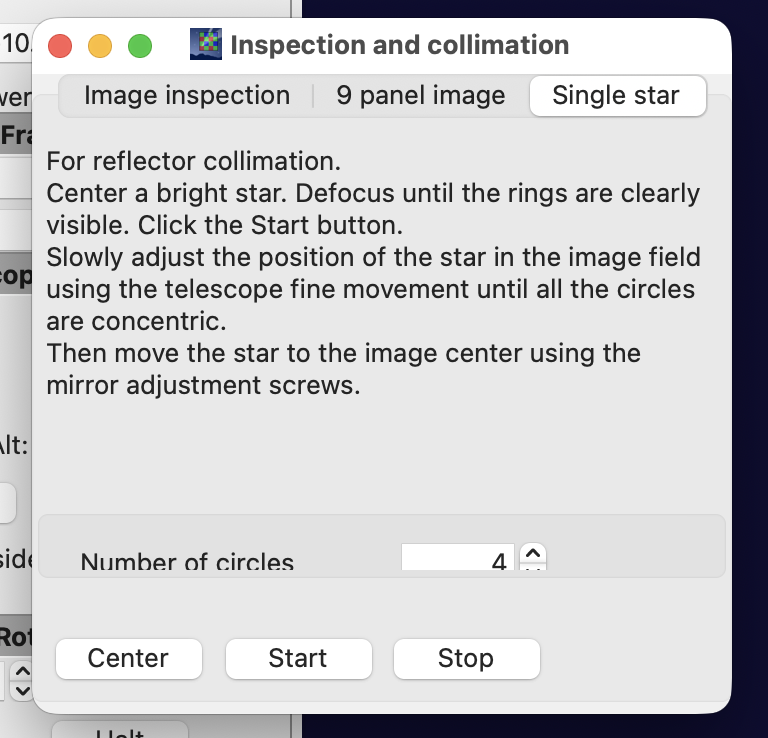Click the rotator stepper down arrow behind dialog
The width and height of the screenshot is (768, 738).
pos(23,691)
